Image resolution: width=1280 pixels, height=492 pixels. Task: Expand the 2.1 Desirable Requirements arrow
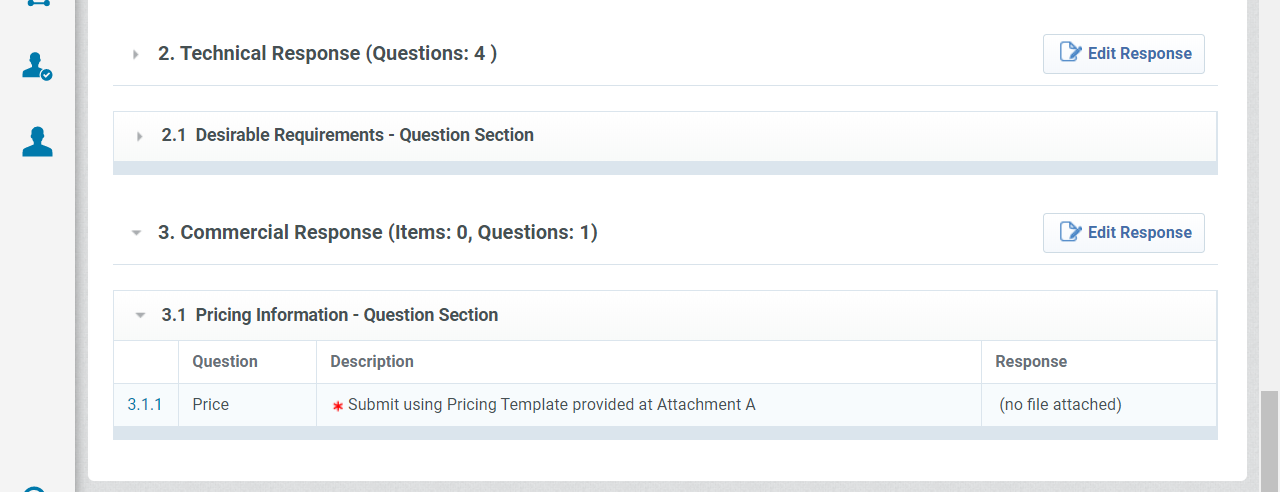(x=140, y=136)
